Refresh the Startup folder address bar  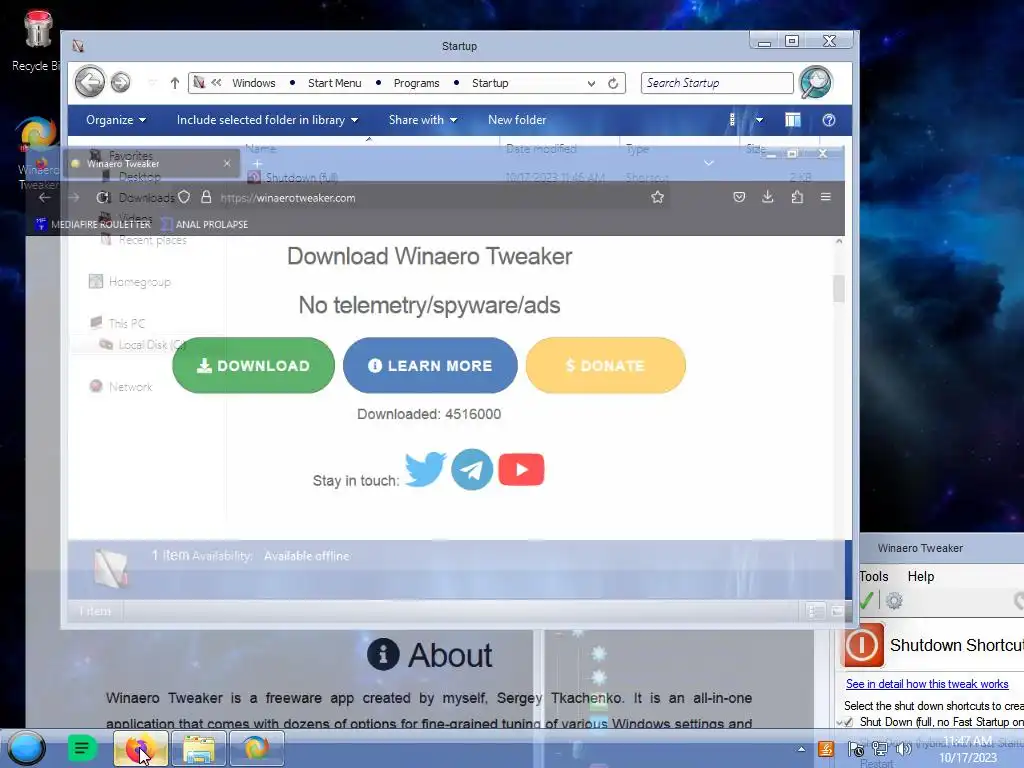[x=613, y=83]
